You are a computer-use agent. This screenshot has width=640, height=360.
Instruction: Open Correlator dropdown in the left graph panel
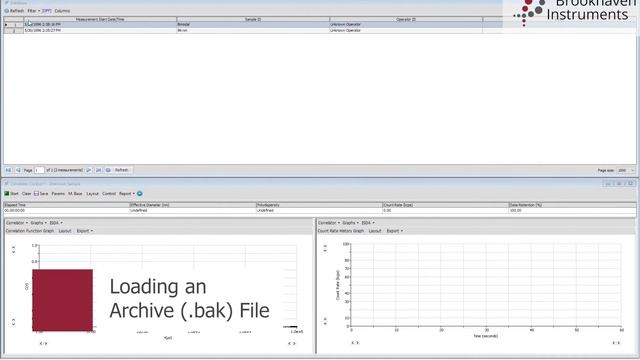(x=17, y=223)
